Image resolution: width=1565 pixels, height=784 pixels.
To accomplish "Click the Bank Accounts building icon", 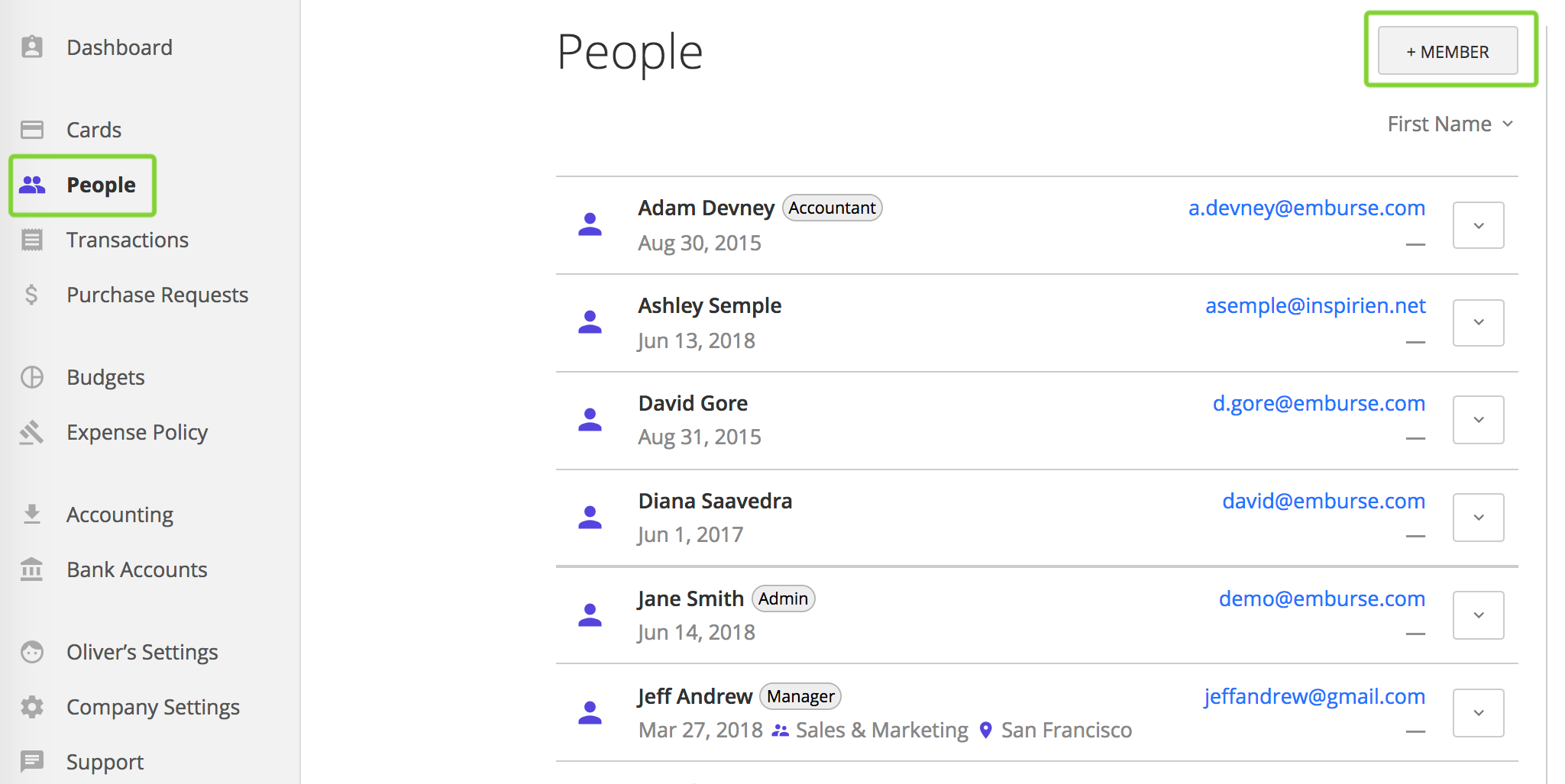I will click(x=32, y=569).
